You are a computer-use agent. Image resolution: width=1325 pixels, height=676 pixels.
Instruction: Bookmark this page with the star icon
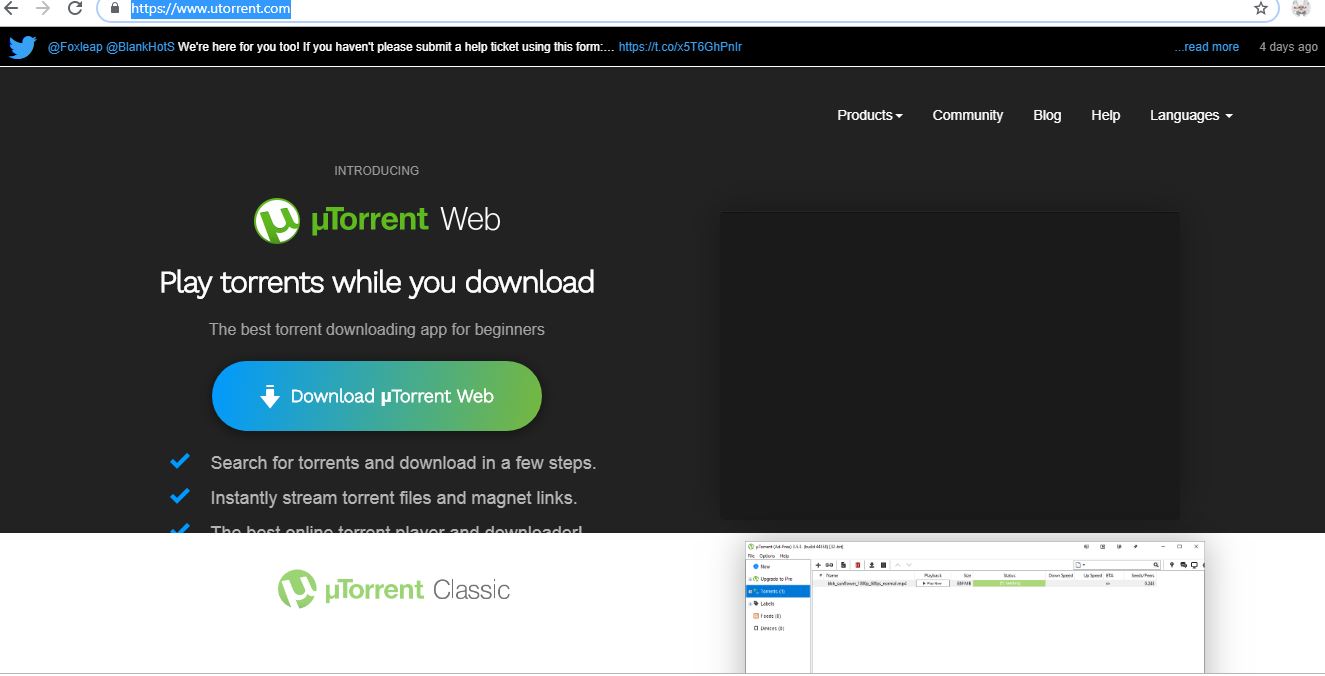click(1261, 8)
